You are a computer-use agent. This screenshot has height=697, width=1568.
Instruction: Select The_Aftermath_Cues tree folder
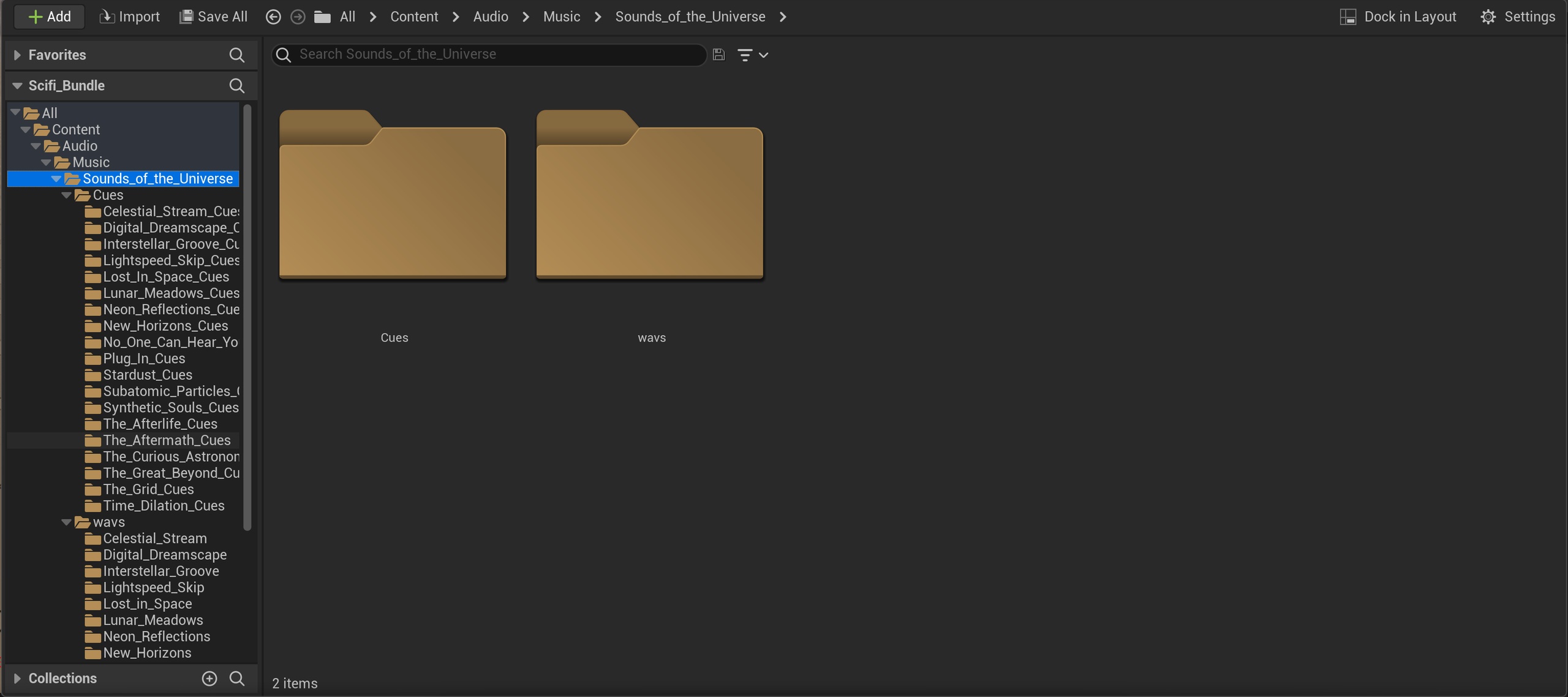point(158,440)
